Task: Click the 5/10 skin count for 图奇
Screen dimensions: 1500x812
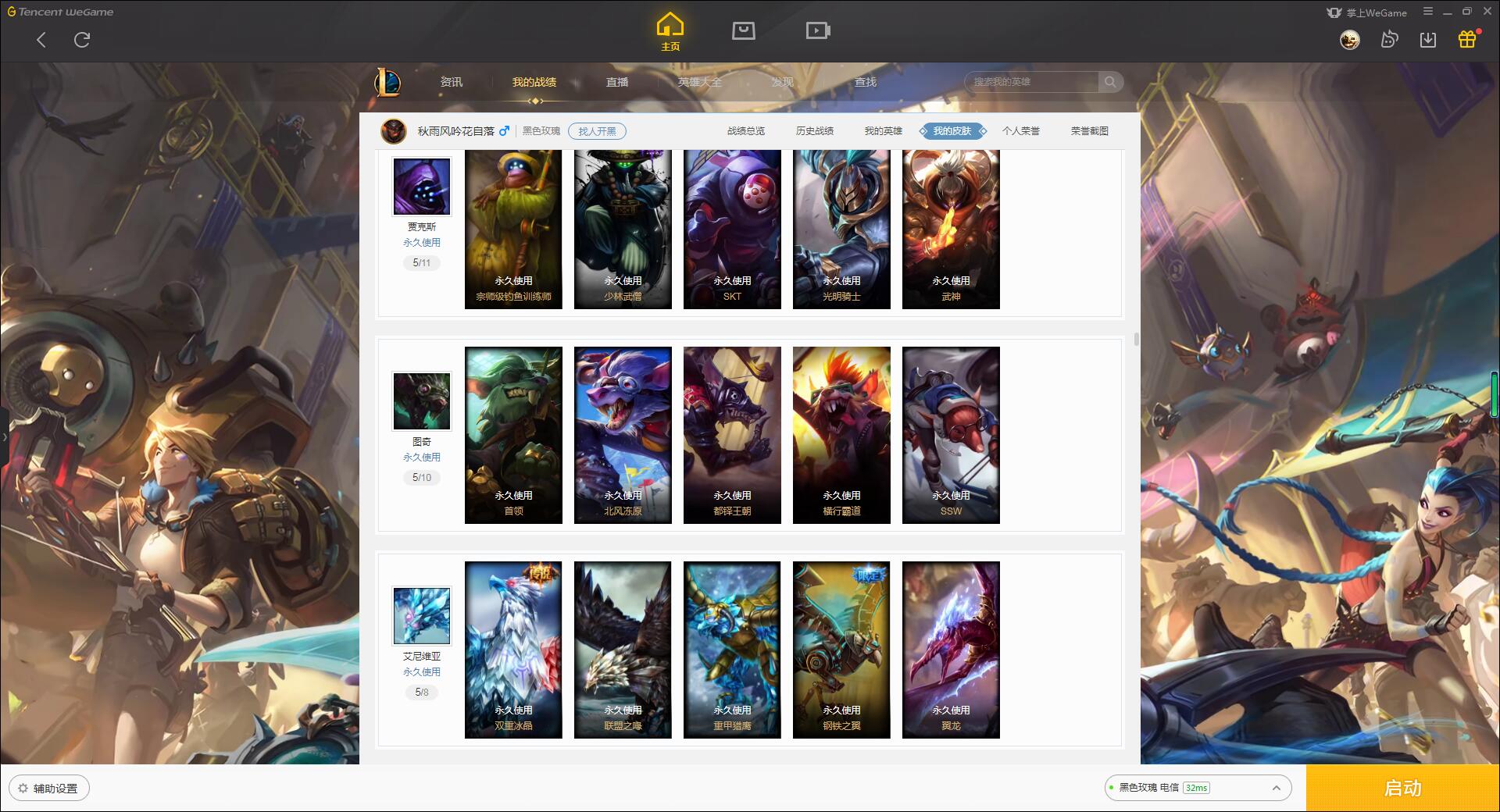Action: (422, 478)
